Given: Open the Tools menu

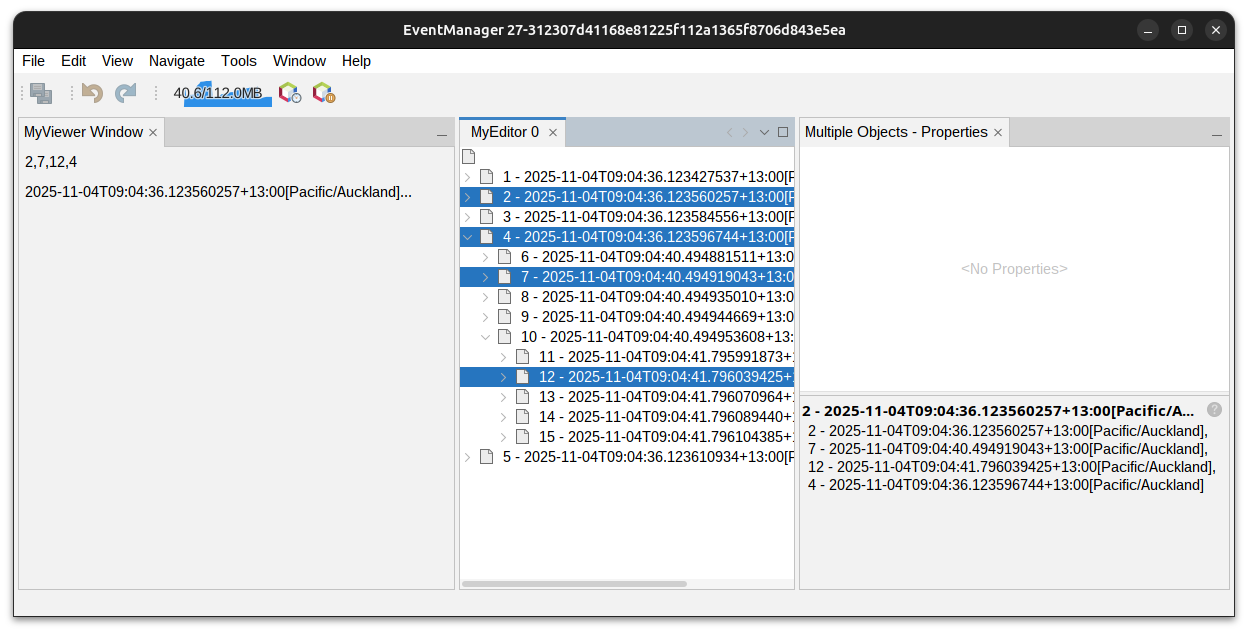Looking at the screenshot, I should pyautogui.click(x=239, y=61).
